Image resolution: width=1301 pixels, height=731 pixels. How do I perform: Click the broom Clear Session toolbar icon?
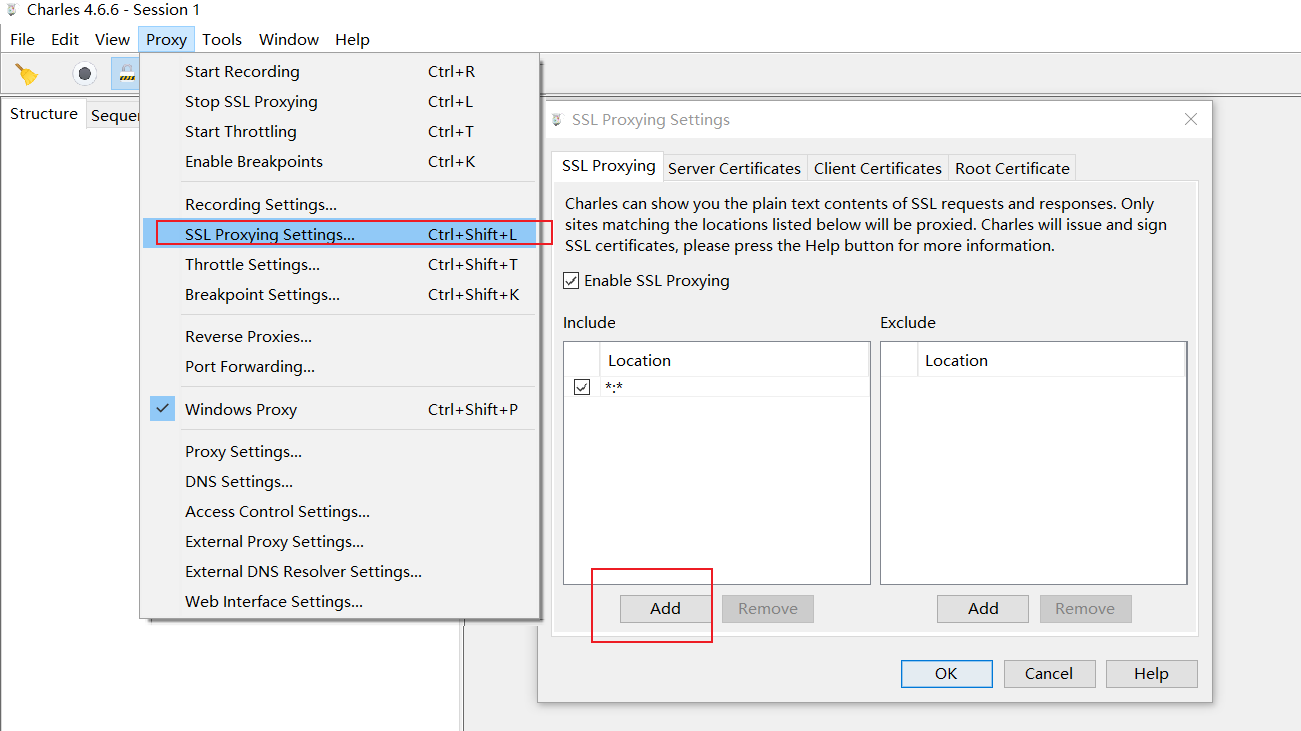(x=27, y=74)
